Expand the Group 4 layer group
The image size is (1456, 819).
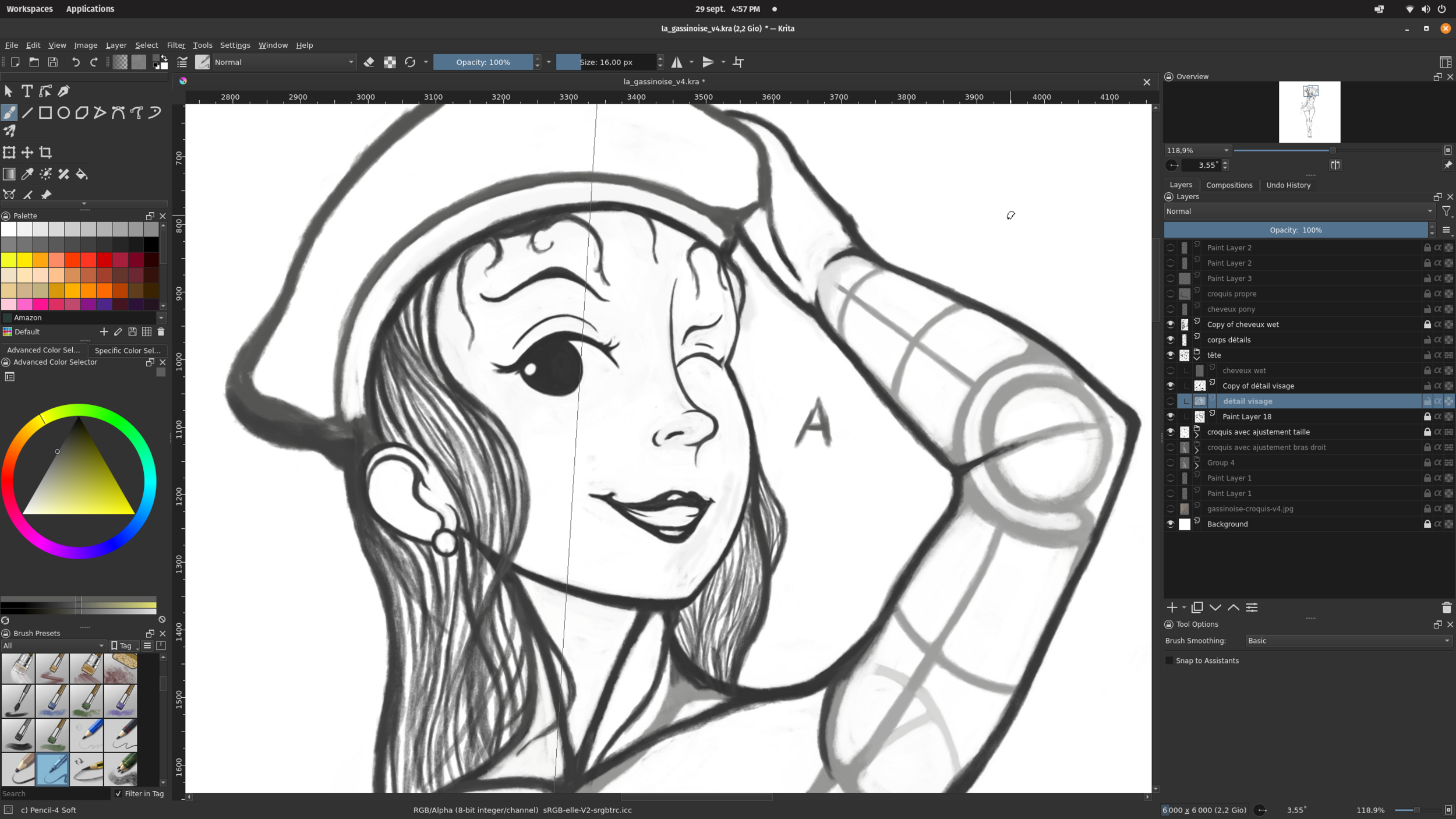coord(1197,465)
